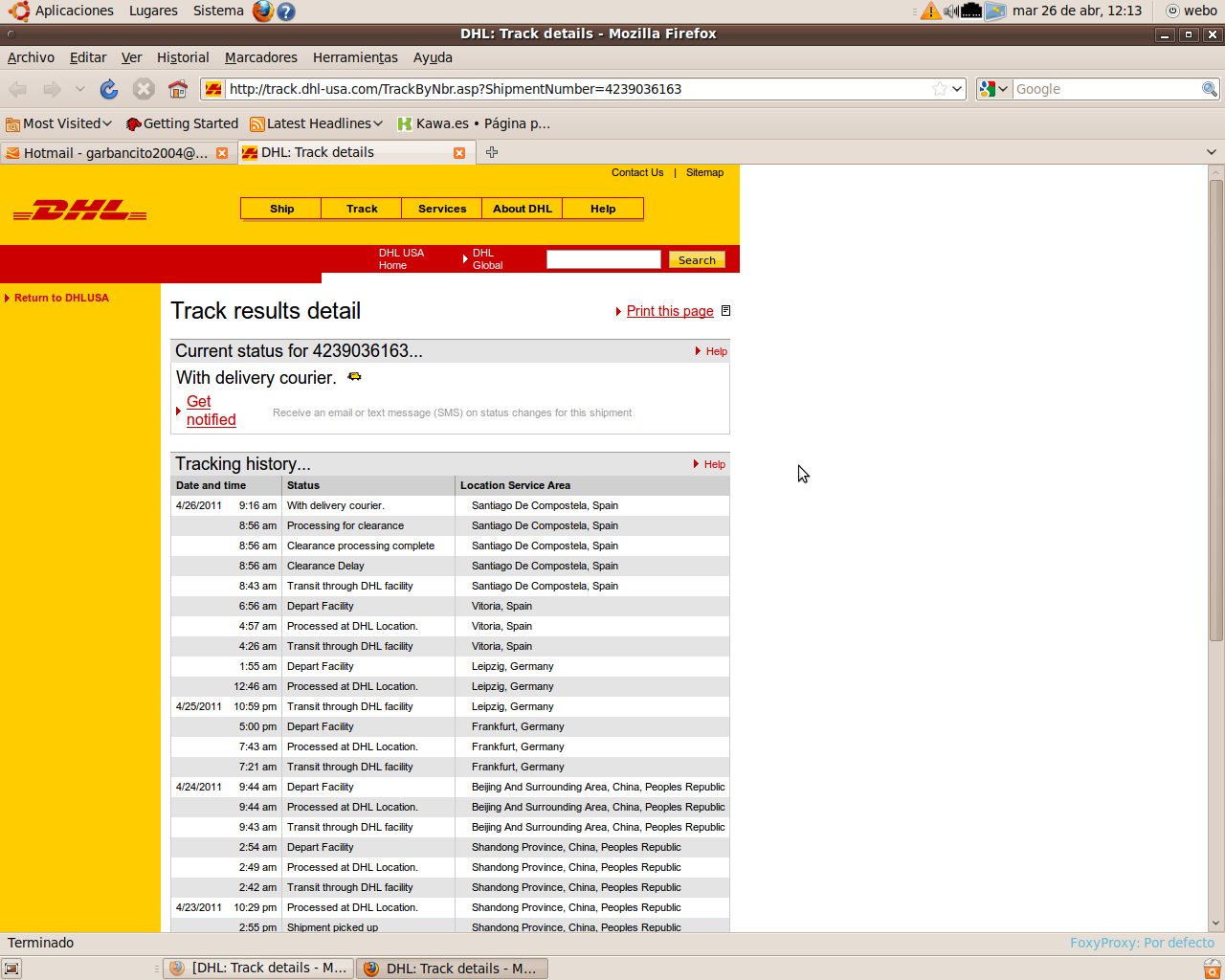
Task: Switch to the Hotmail tab
Action: click(115, 153)
